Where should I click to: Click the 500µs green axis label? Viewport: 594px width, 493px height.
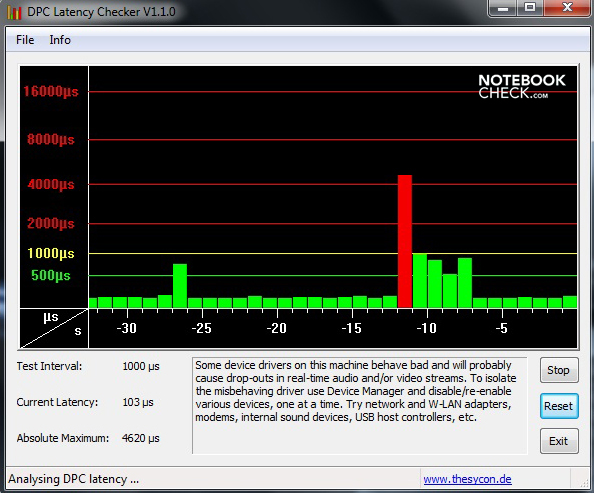click(51, 275)
